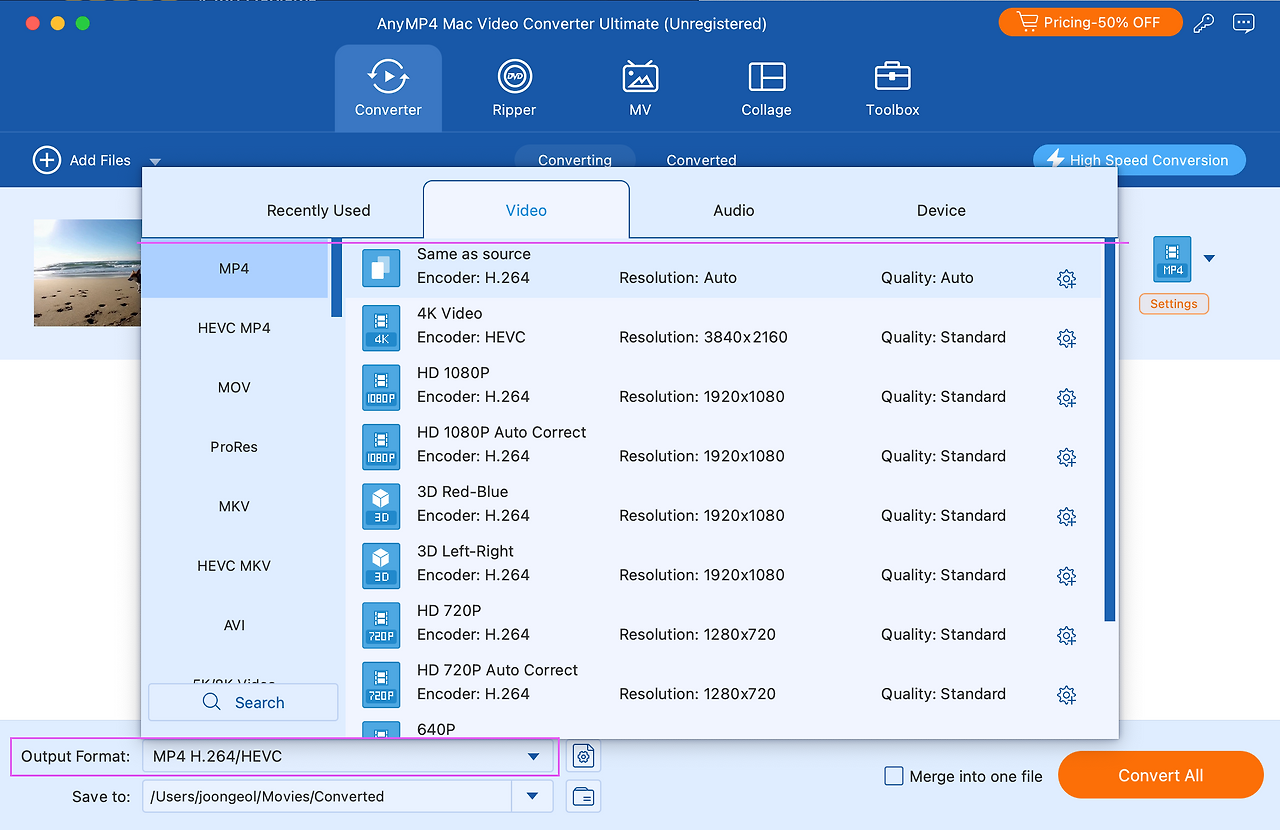
Task: Click the register key icon
Action: pyautogui.click(x=1204, y=23)
